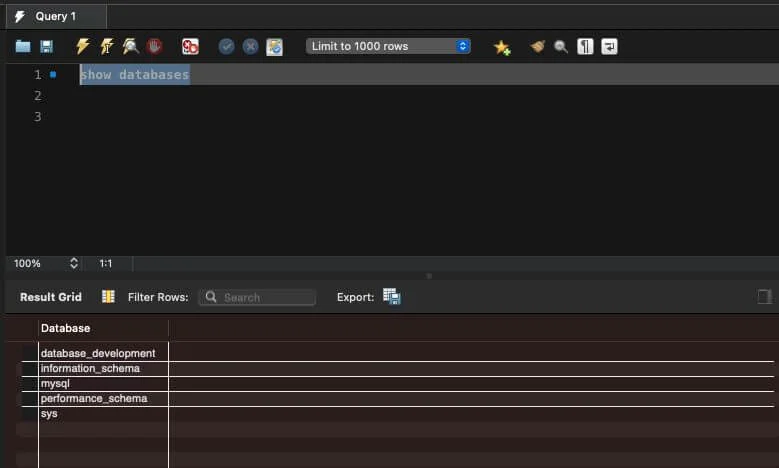Select the Query 1 tab
Image resolution: width=779 pixels, height=468 pixels.
[56, 16]
